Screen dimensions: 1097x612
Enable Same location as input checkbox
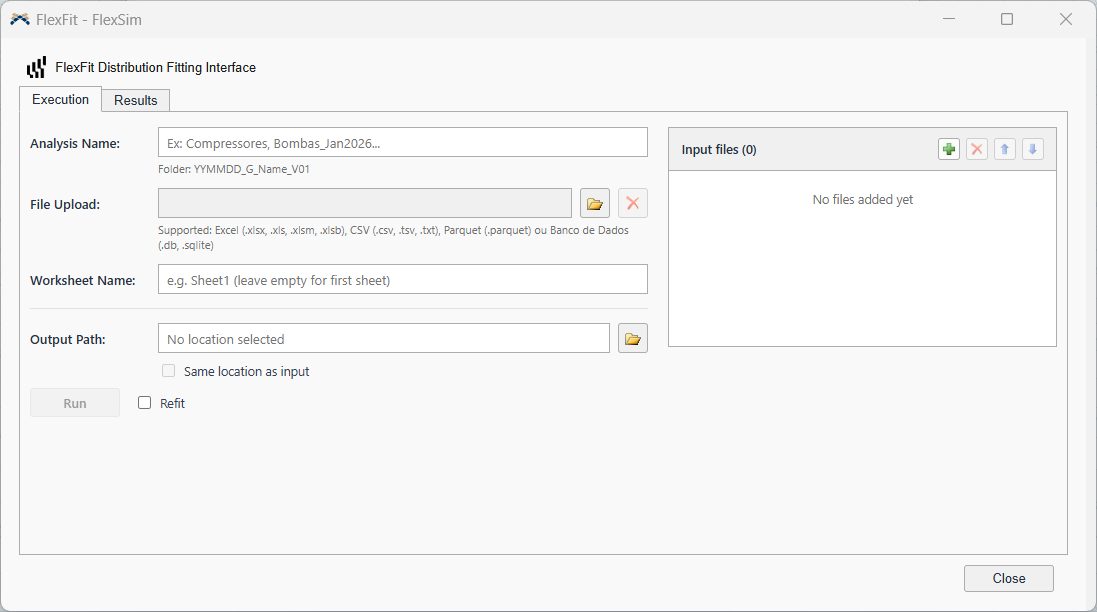[169, 371]
